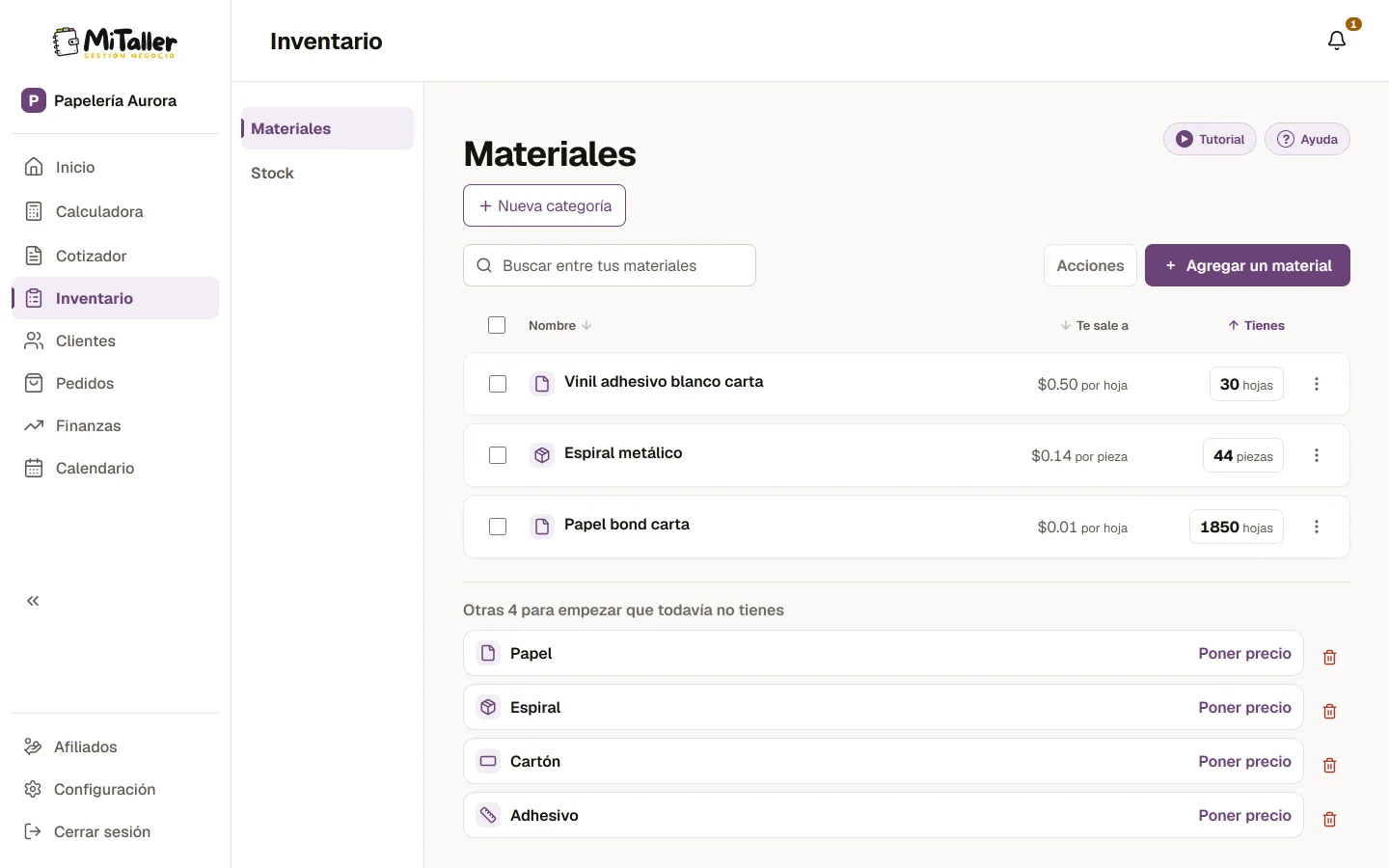Image resolution: width=1389 pixels, height=868 pixels.
Task: Click the search magnifier icon
Action: [x=484, y=265]
